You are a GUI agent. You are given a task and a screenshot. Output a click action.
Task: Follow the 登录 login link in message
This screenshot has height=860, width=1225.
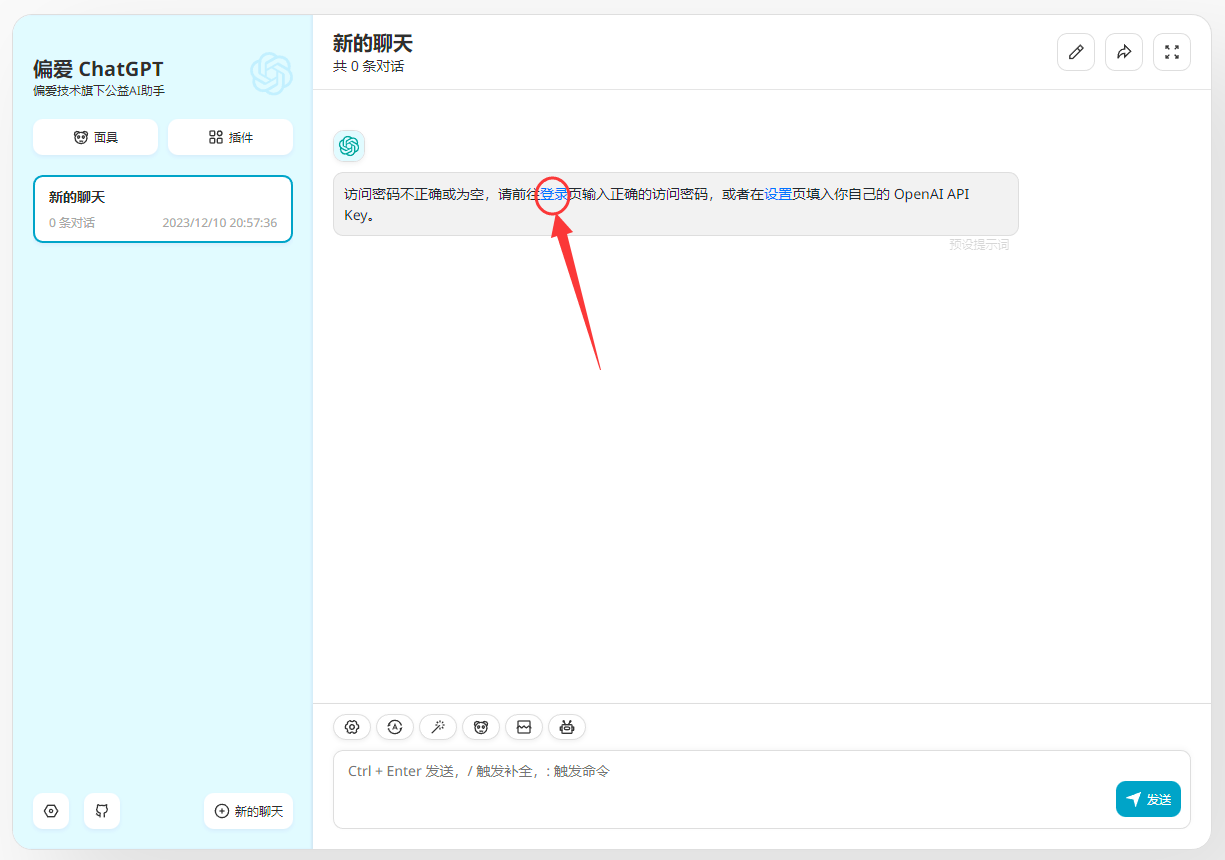(554, 194)
